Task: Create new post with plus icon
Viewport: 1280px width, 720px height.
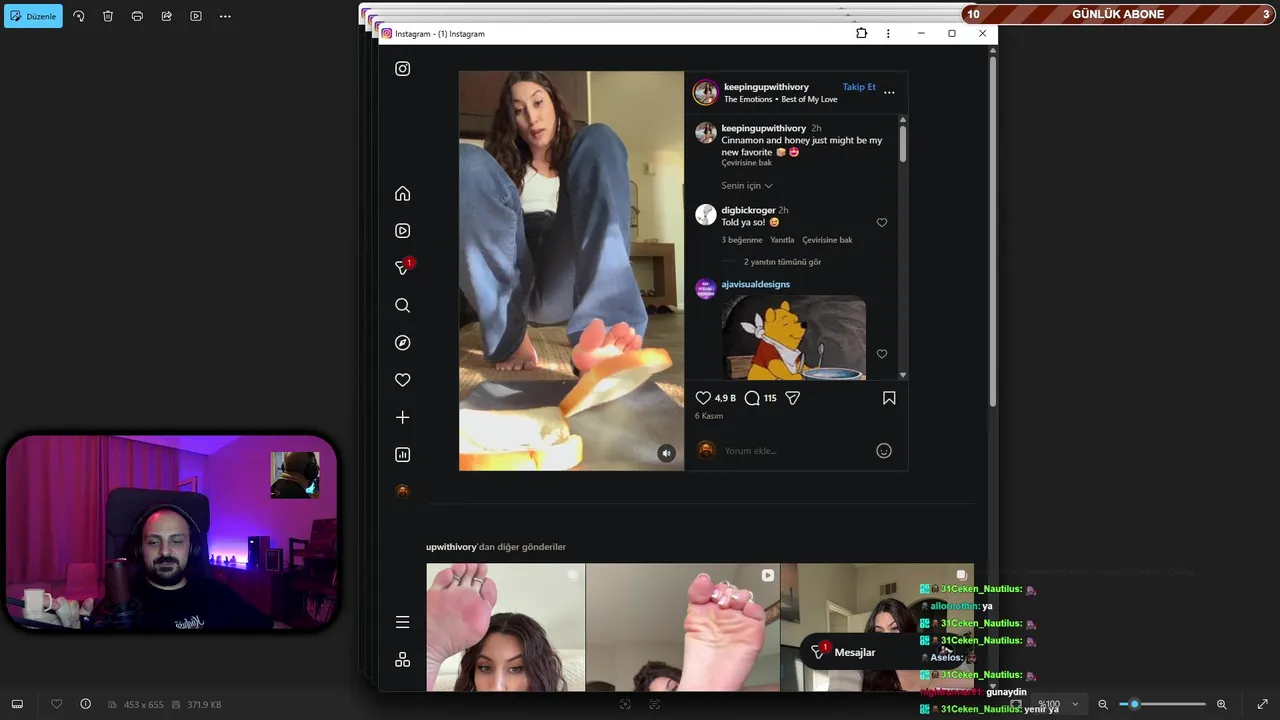Action: (x=402, y=417)
